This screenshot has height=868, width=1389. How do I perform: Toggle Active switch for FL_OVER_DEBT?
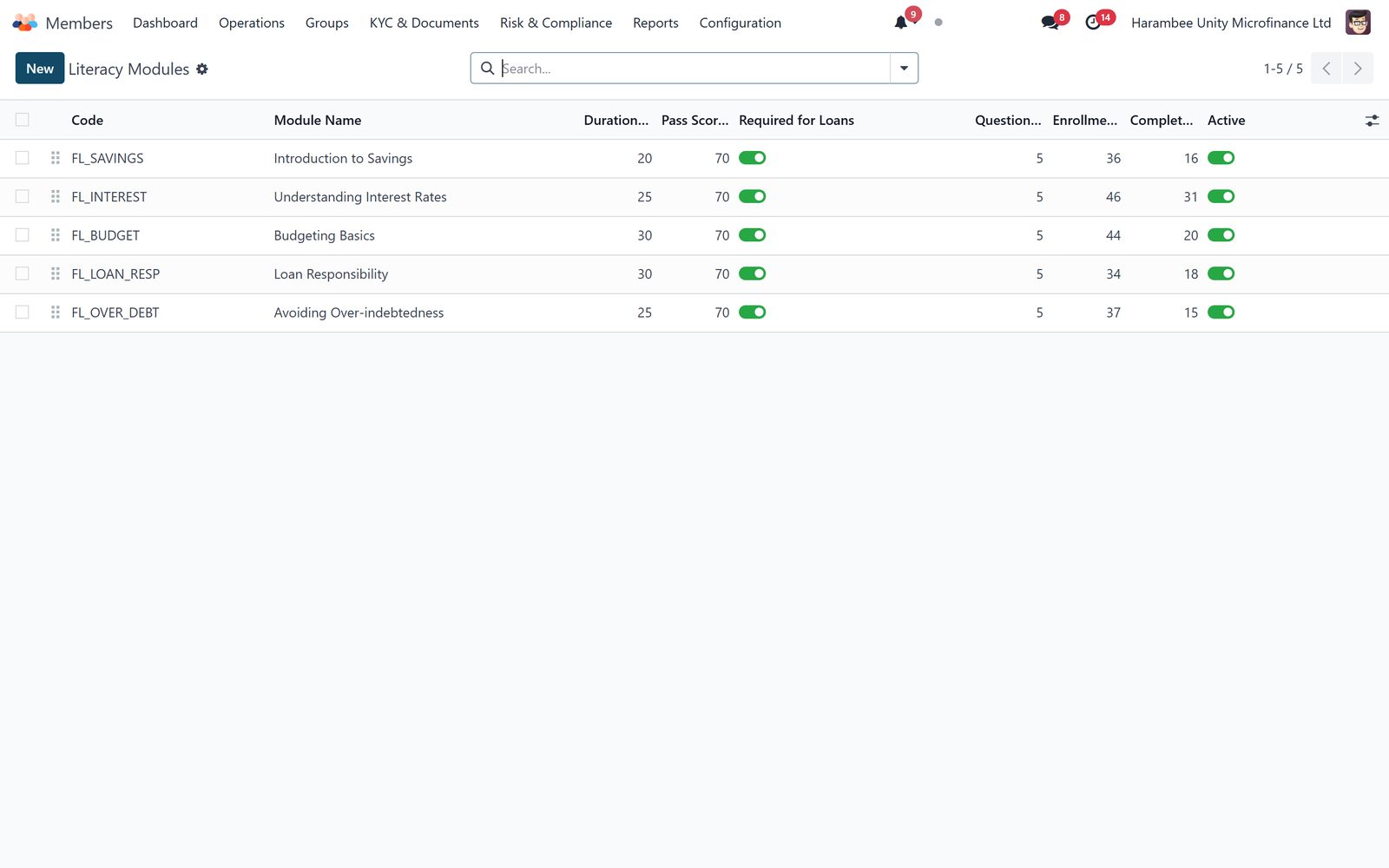(1221, 312)
